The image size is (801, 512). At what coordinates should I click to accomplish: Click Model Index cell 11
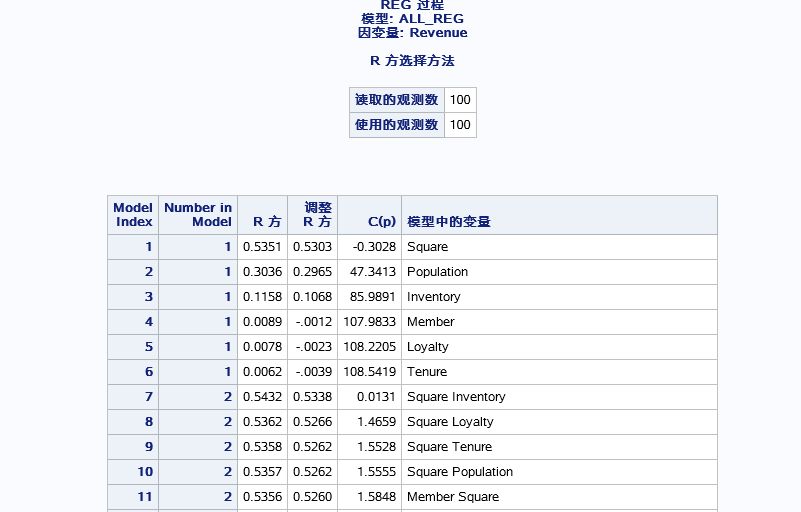click(x=133, y=497)
